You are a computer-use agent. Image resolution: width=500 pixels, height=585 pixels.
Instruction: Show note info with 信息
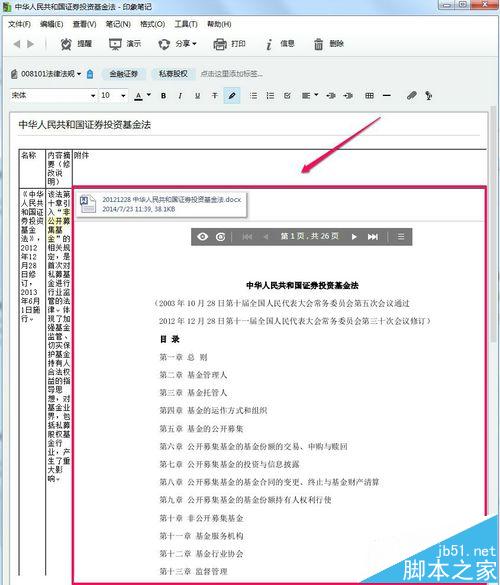point(280,44)
